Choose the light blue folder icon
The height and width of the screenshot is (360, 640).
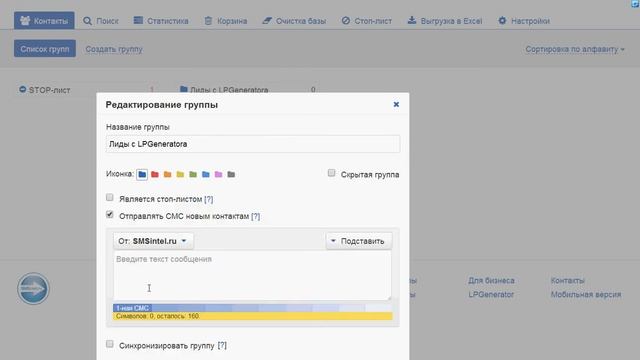pyautogui.click(x=206, y=175)
